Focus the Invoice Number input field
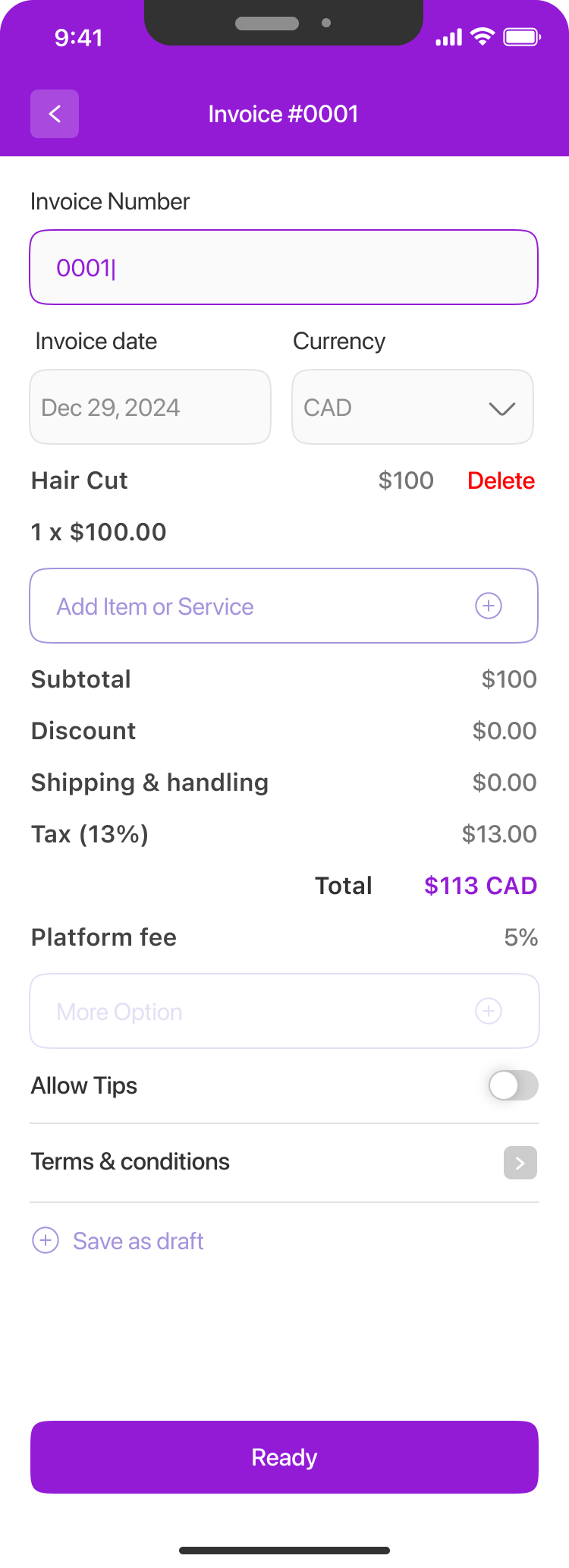The height and width of the screenshot is (1568, 569). coord(284,267)
